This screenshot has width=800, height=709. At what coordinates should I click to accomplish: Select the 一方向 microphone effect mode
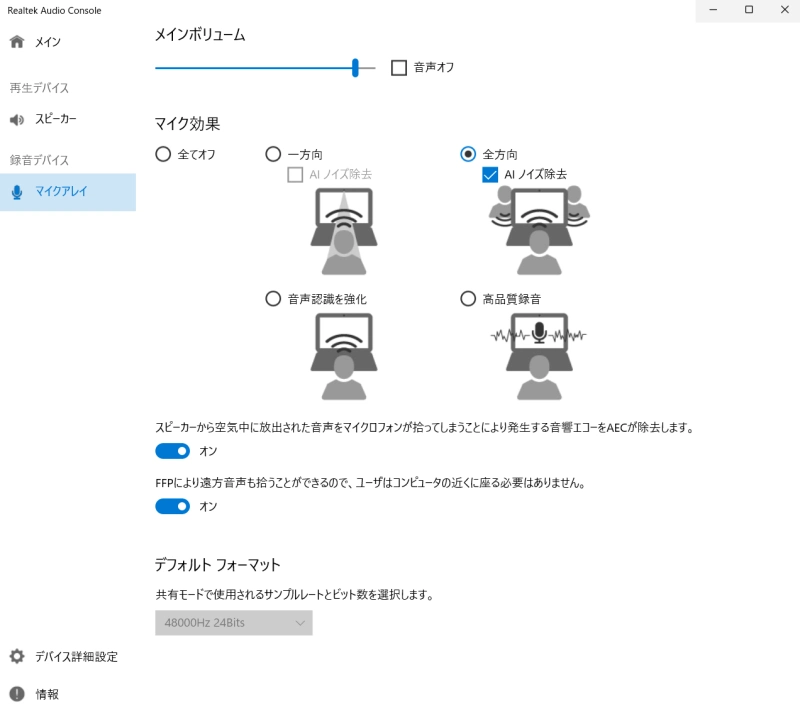[x=273, y=154]
